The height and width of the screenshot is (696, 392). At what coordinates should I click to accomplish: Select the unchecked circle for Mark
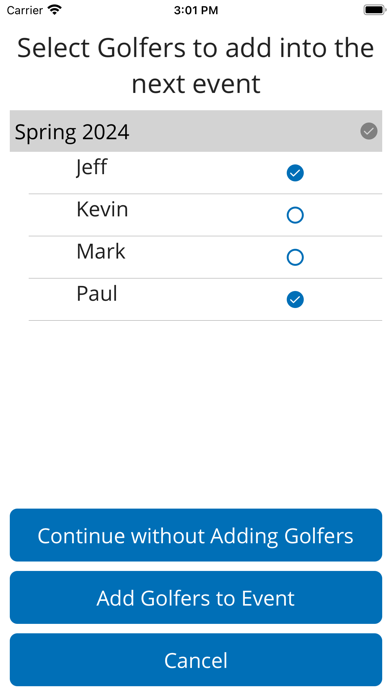pos(295,257)
